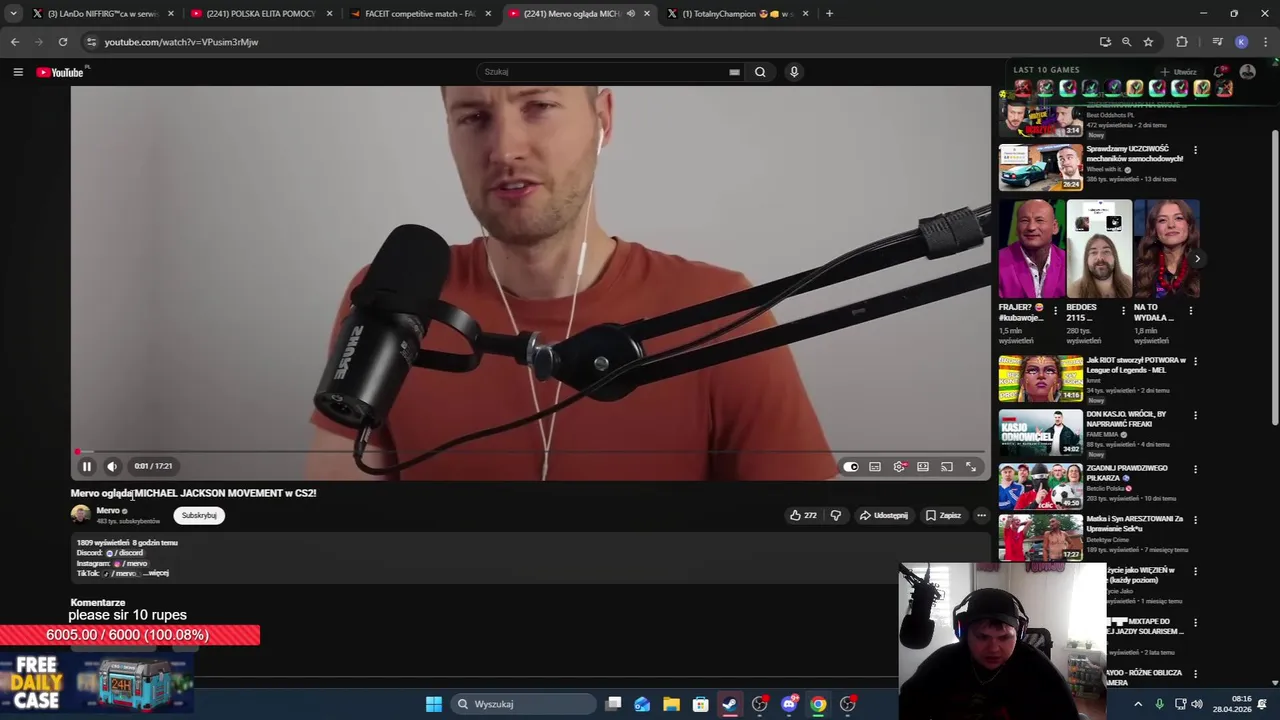Screen dimensions: 1280x720
Task: Open the Mervo channel avatar
Action: pyautogui.click(x=80, y=514)
